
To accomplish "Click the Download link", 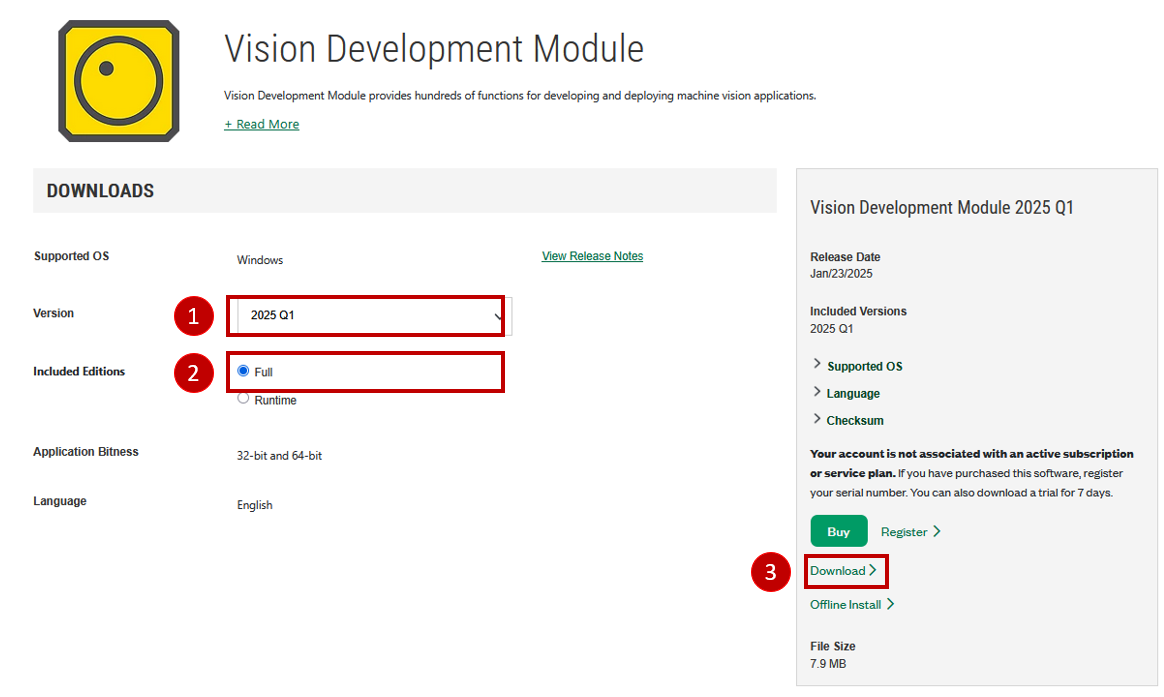I will pos(843,571).
